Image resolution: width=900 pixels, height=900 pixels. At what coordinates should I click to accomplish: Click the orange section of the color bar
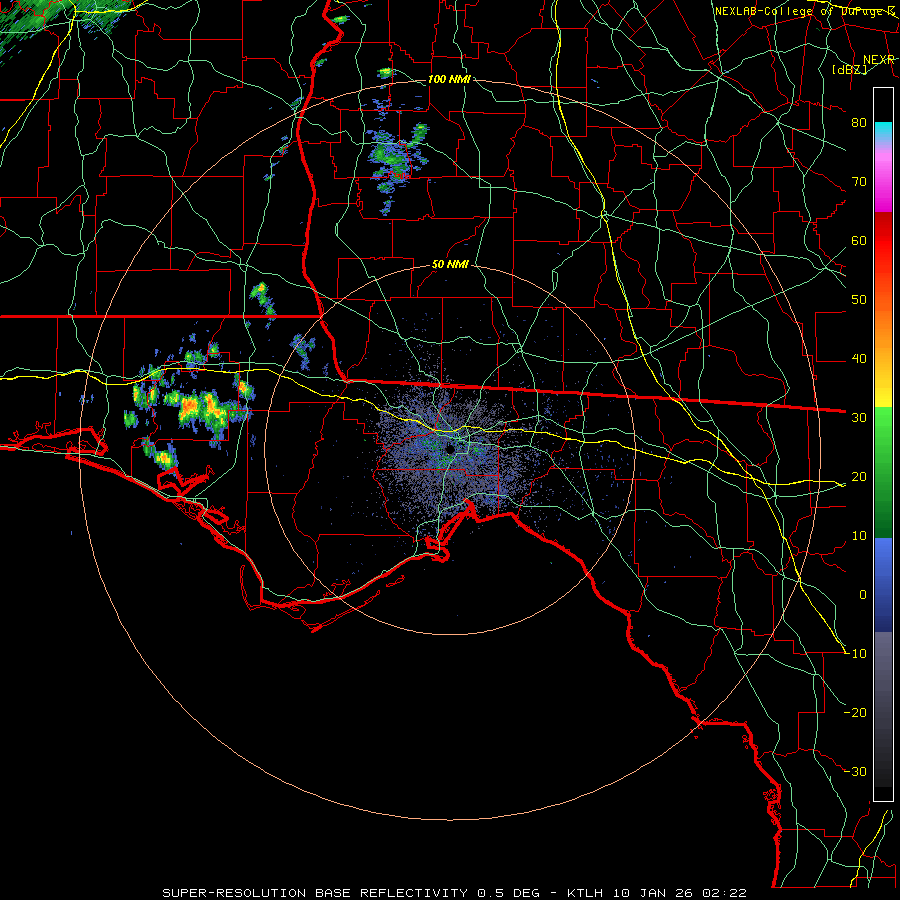pos(883,327)
